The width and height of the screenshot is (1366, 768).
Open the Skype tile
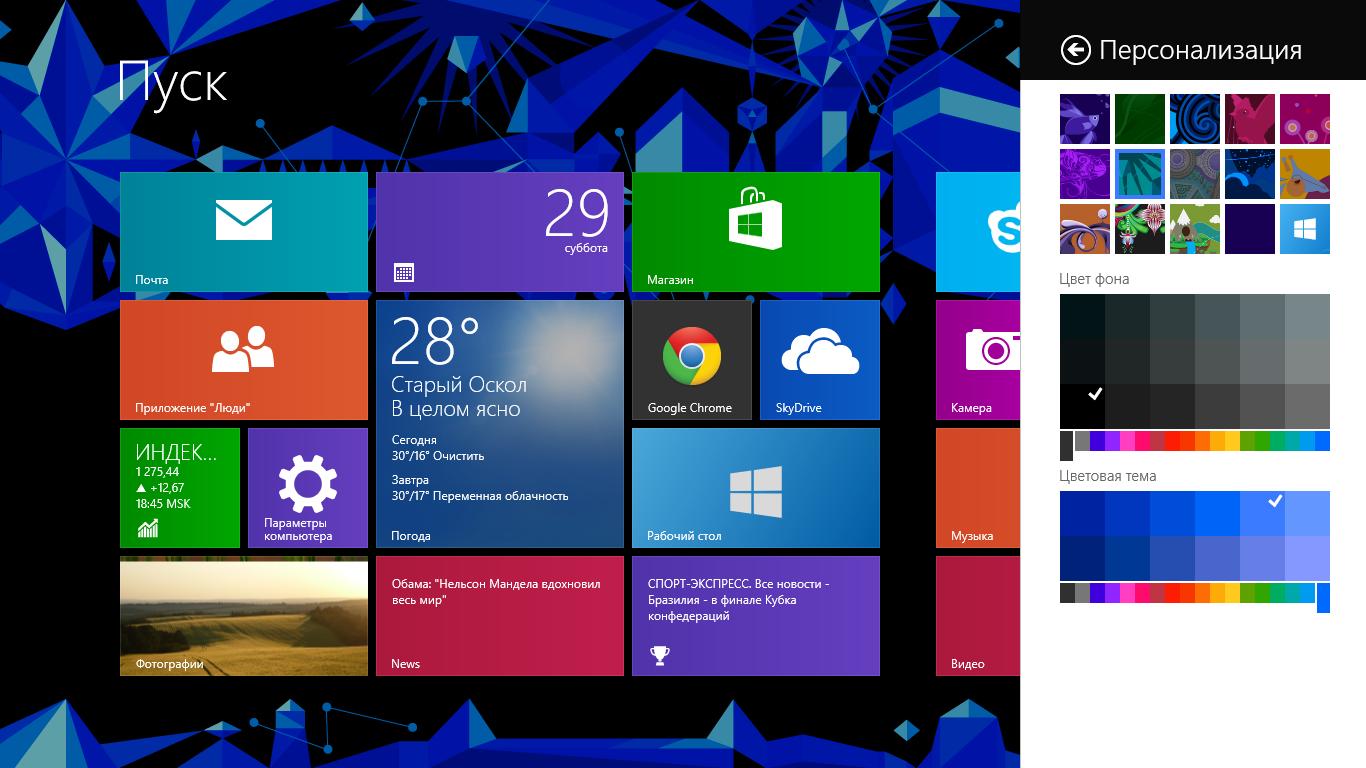click(x=978, y=232)
